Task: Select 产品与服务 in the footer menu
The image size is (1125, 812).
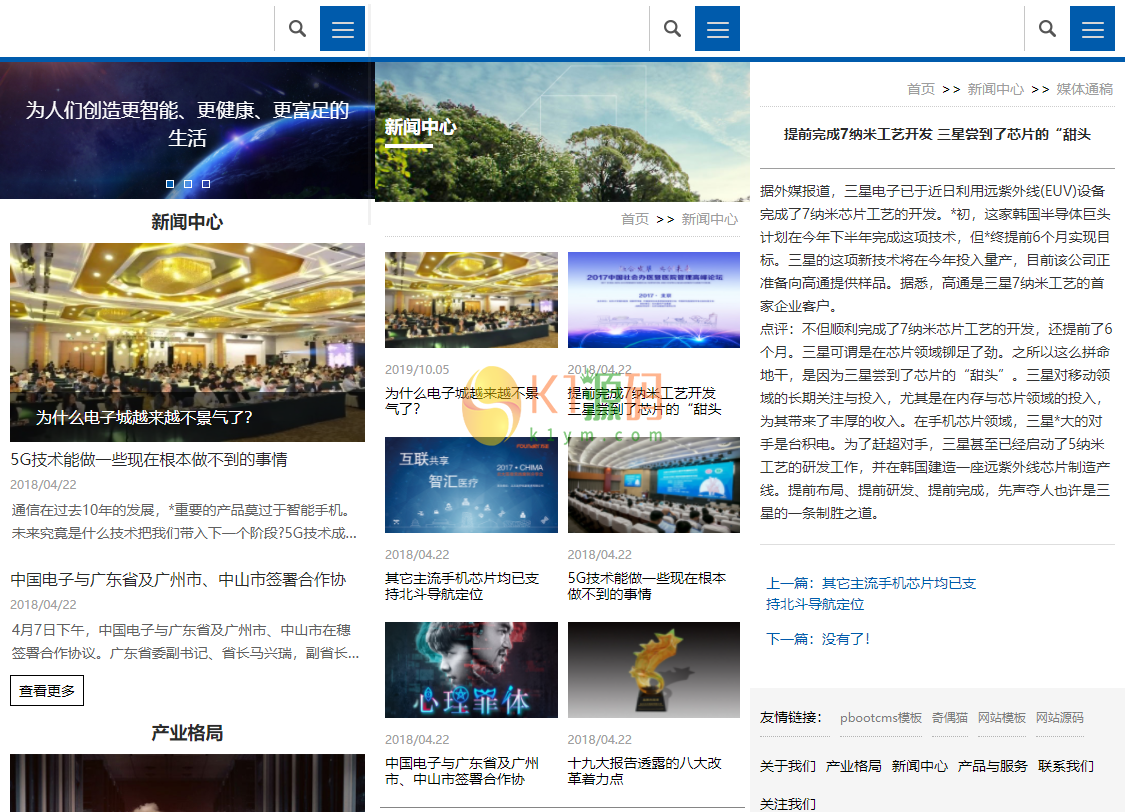Action: [992, 766]
